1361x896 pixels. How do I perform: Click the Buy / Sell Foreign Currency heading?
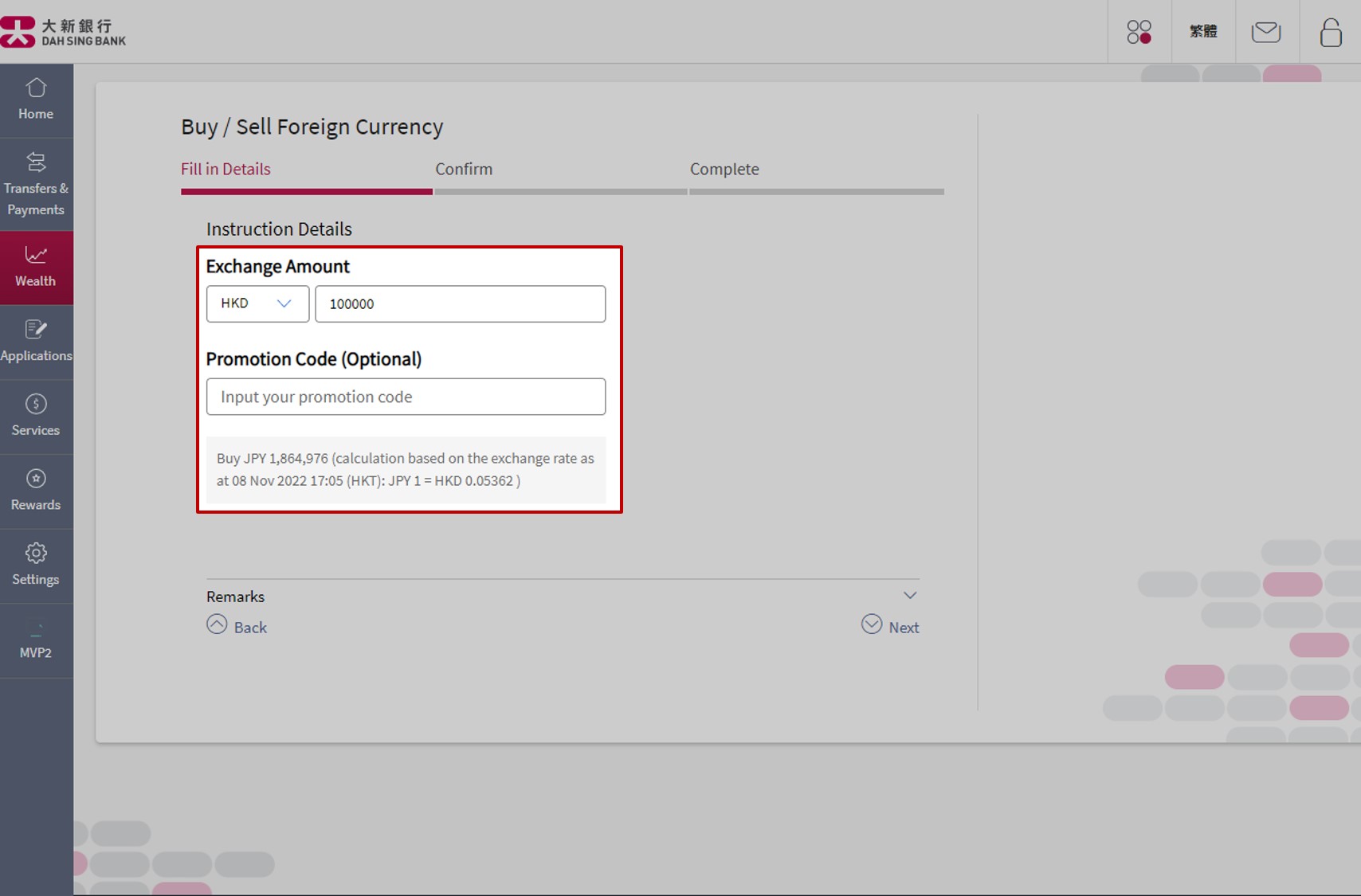[x=312, y=127]
